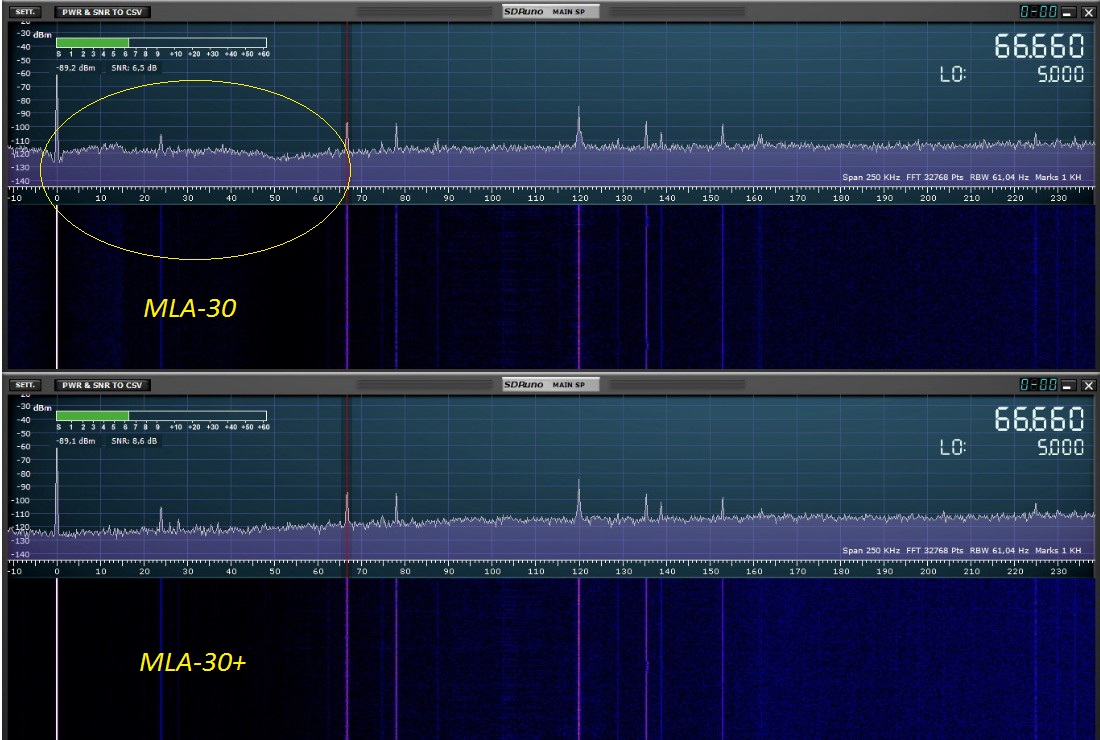Image resolution: width=1100 pixels, height=740 pixels.
Task: Click Span 250 KHz text in lower window
Action: 871,551
